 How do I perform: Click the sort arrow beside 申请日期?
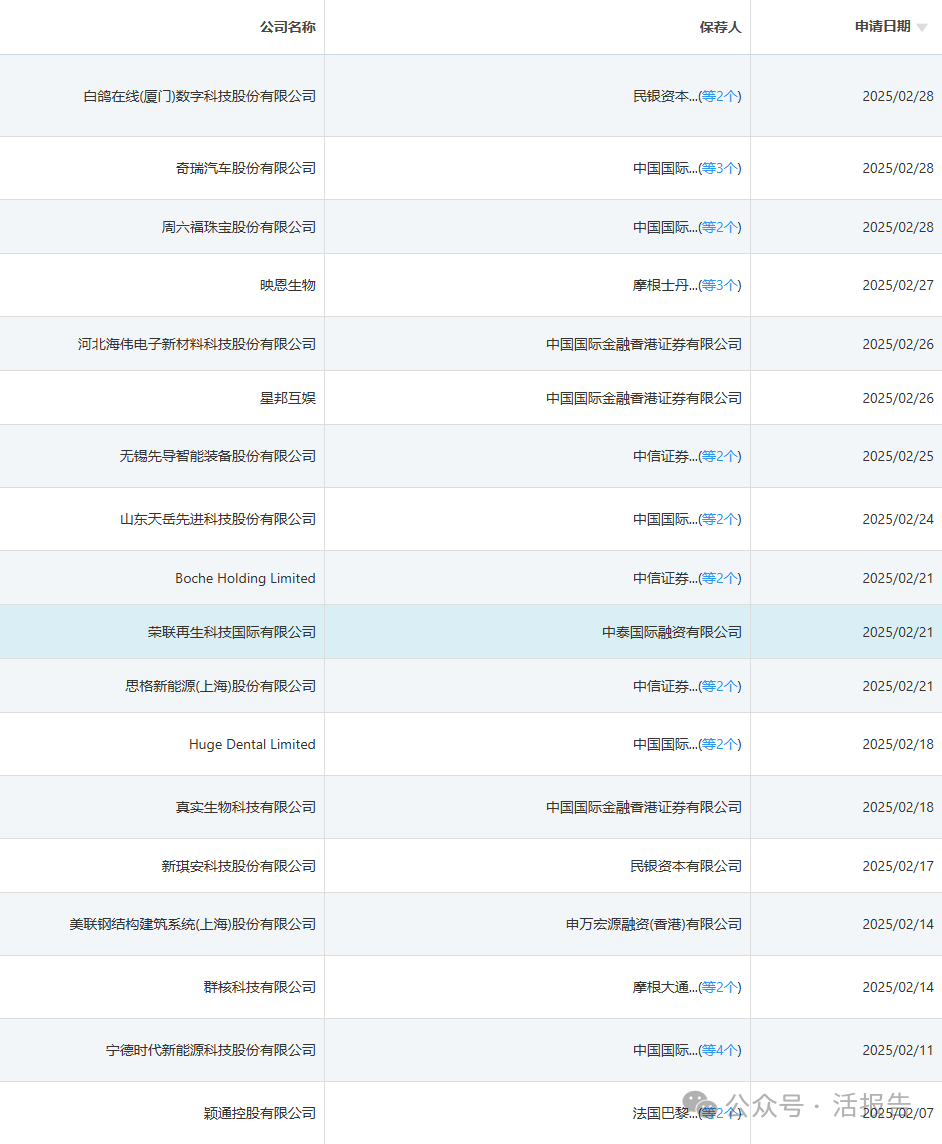pyautogui.click(x=921, y=28)
